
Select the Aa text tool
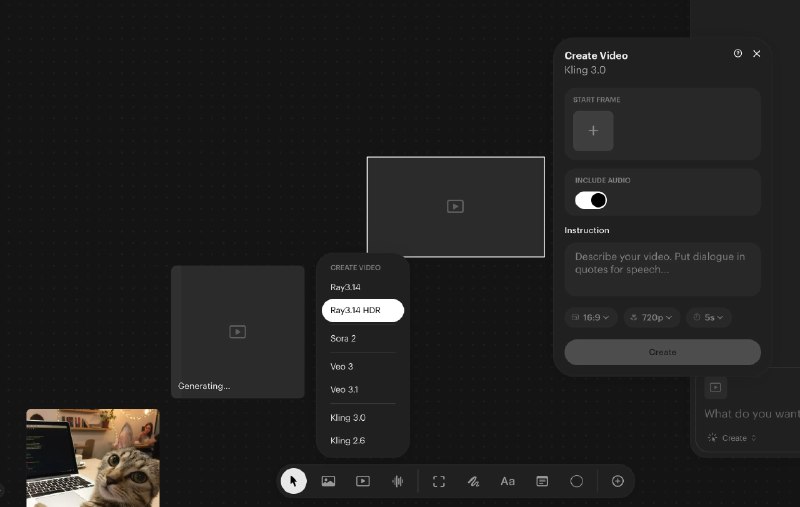tap(507, 481)
